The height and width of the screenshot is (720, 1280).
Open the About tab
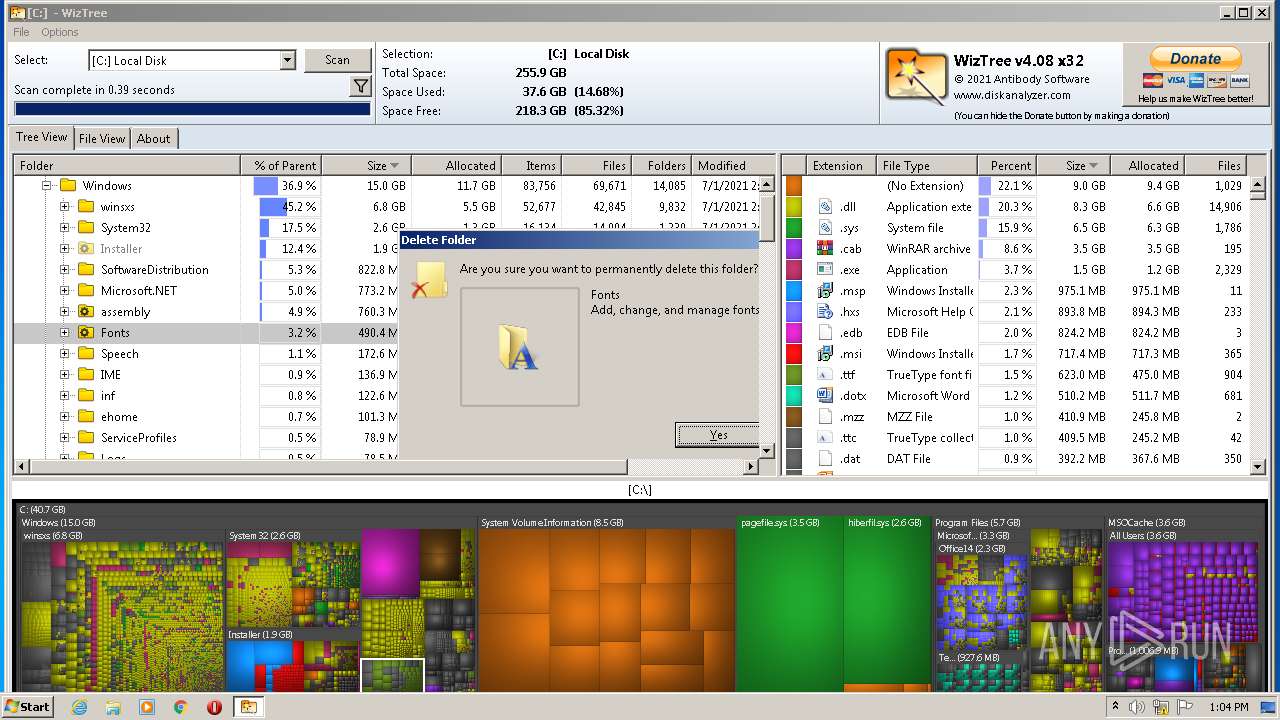click(153, 139)
